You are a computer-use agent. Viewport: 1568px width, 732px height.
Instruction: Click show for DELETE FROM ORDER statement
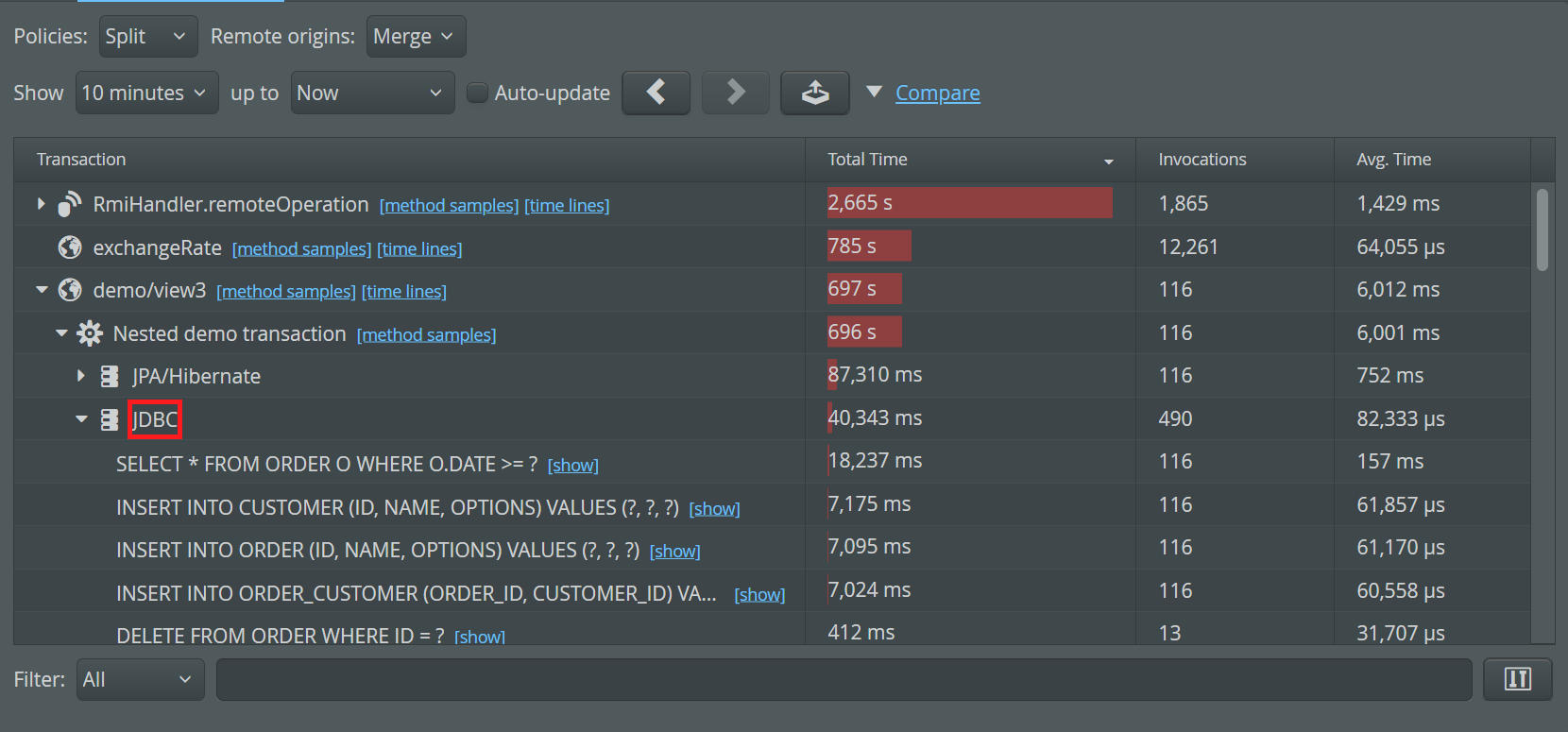coord(480,637)
